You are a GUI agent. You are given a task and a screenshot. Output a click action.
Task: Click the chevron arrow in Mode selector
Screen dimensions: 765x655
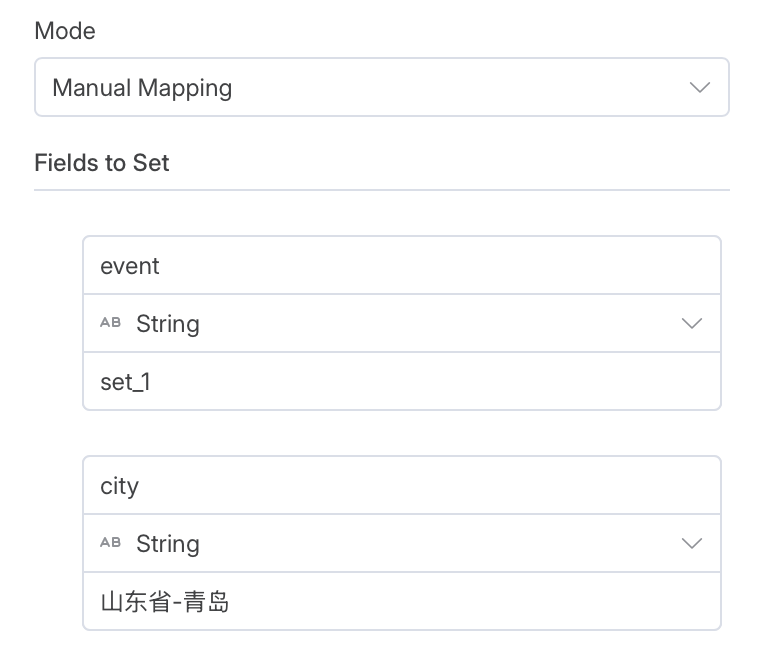pos(700,88)
